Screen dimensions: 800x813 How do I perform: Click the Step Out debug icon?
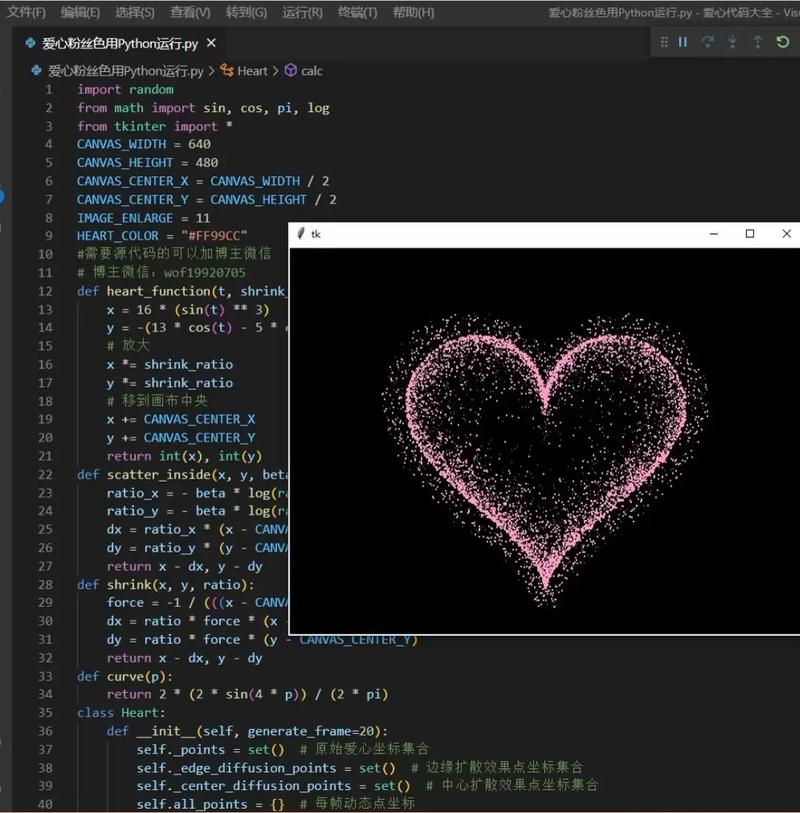coord(757,41)
